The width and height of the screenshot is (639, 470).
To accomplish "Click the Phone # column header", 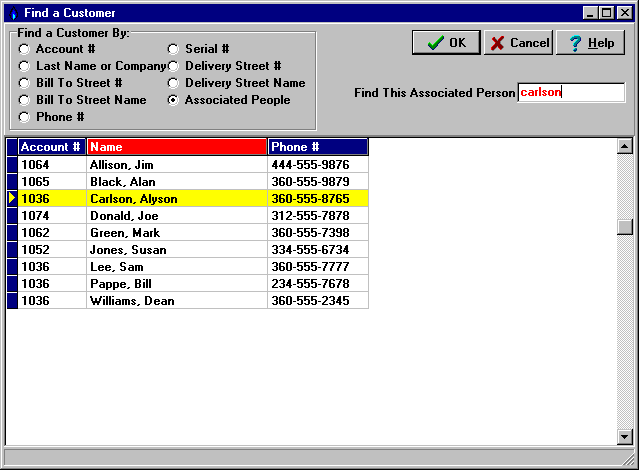I will click(317, 147).
